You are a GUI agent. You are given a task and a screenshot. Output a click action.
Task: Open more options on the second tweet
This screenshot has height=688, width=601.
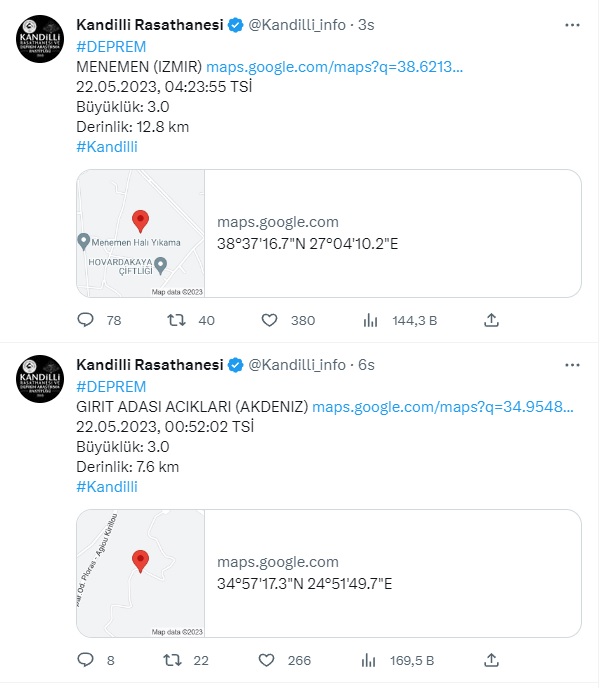[570, 365]
